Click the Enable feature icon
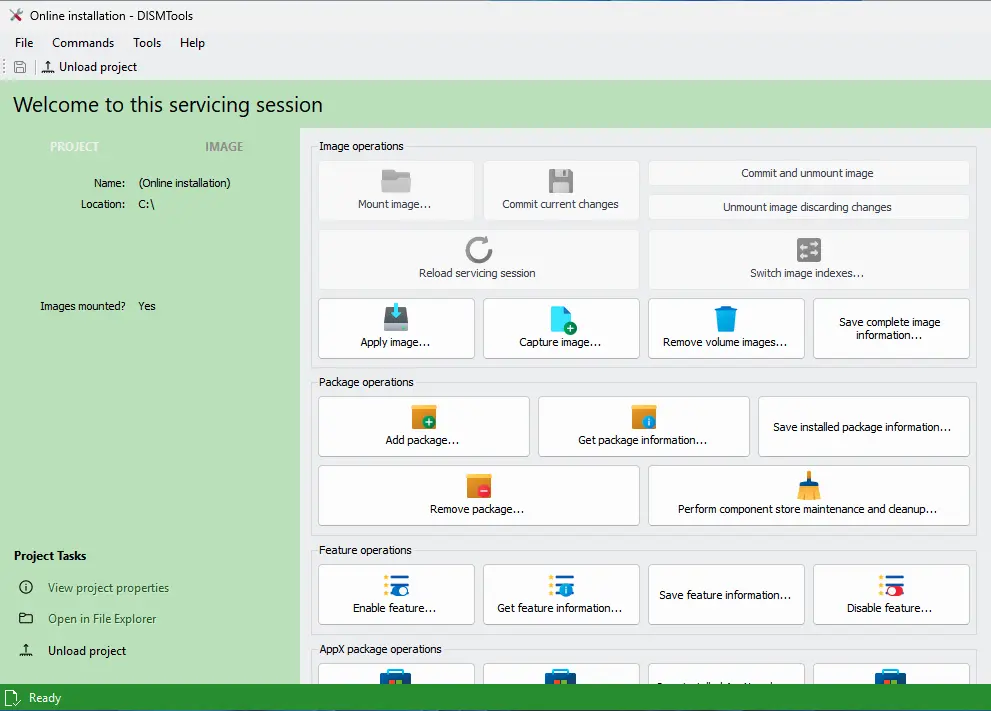The width and height of the screenshot is (991, 711). click(x=396, y=585)
